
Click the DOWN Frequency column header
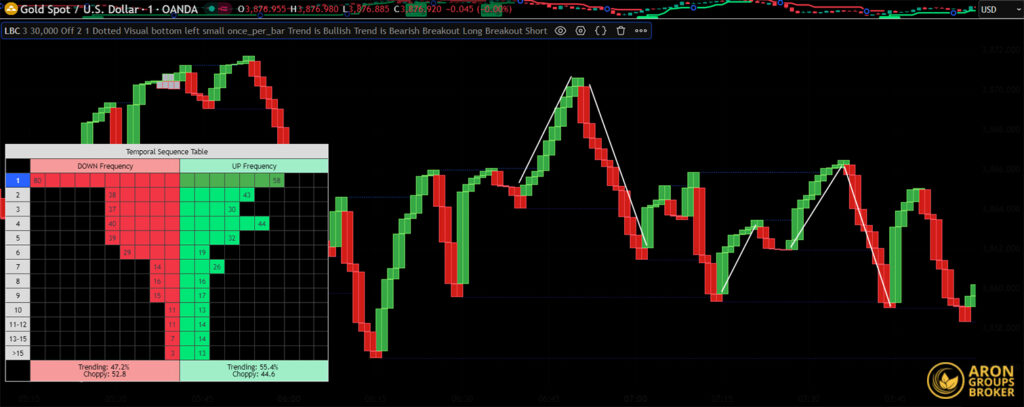(x=105, y=165)
